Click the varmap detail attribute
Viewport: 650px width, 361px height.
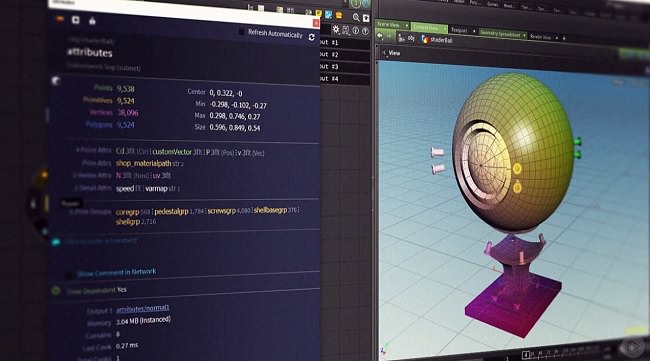pos(156,189)
